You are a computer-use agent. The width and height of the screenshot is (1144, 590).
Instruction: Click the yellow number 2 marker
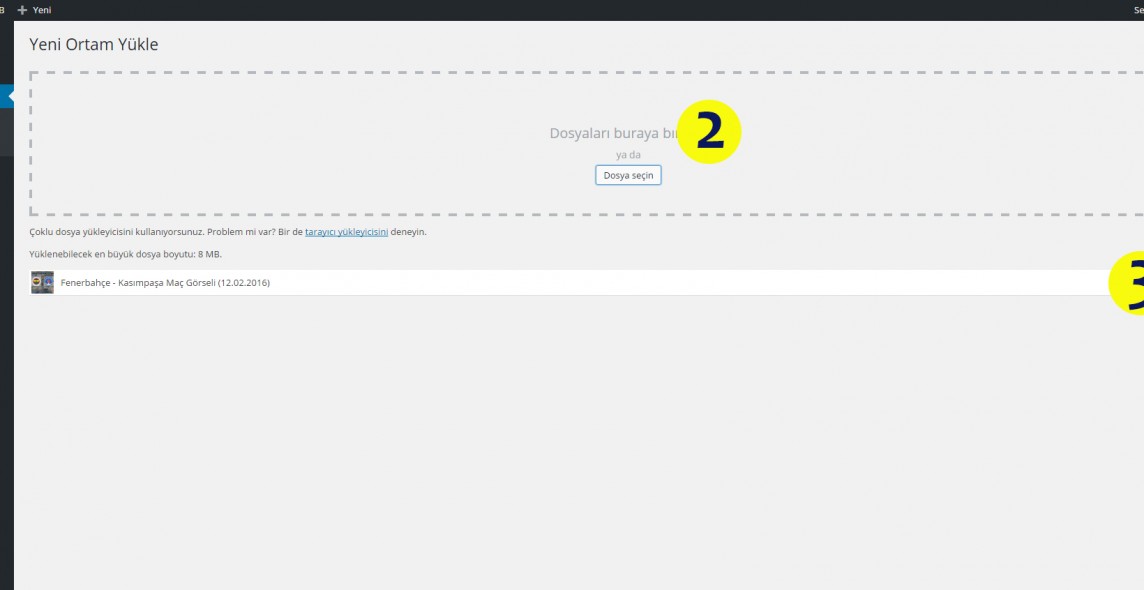coord(709,133)
